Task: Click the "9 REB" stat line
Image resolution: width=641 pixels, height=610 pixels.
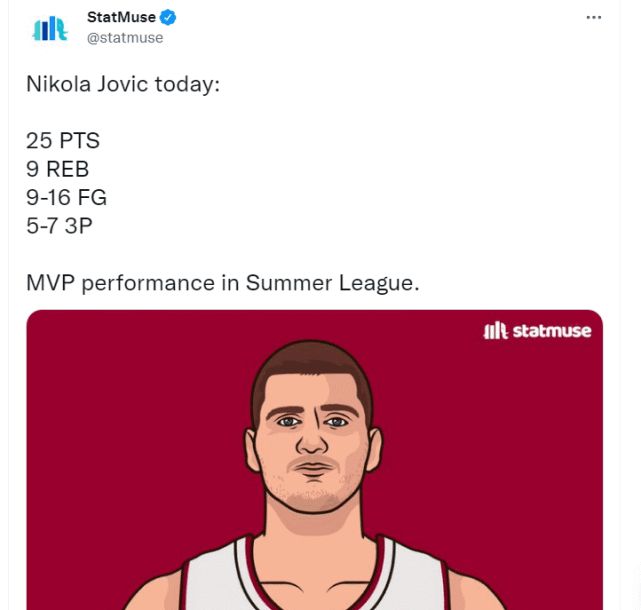Action: (58, 168)
